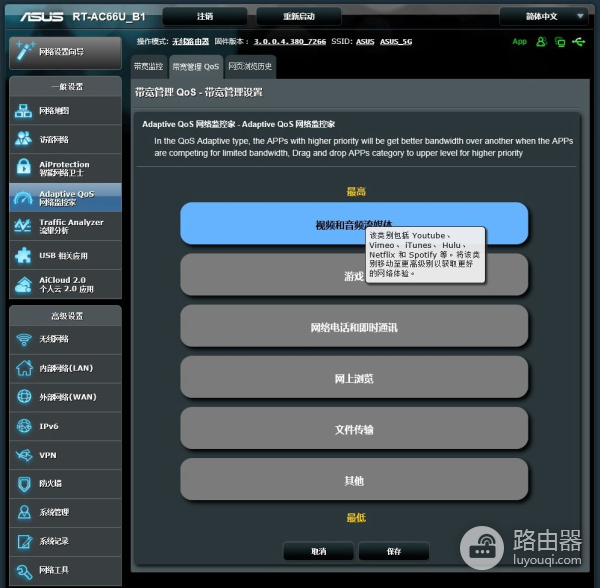Click the 注销 logout button
The height and width of the screenshot is (588, 600).
click(205, 16)
